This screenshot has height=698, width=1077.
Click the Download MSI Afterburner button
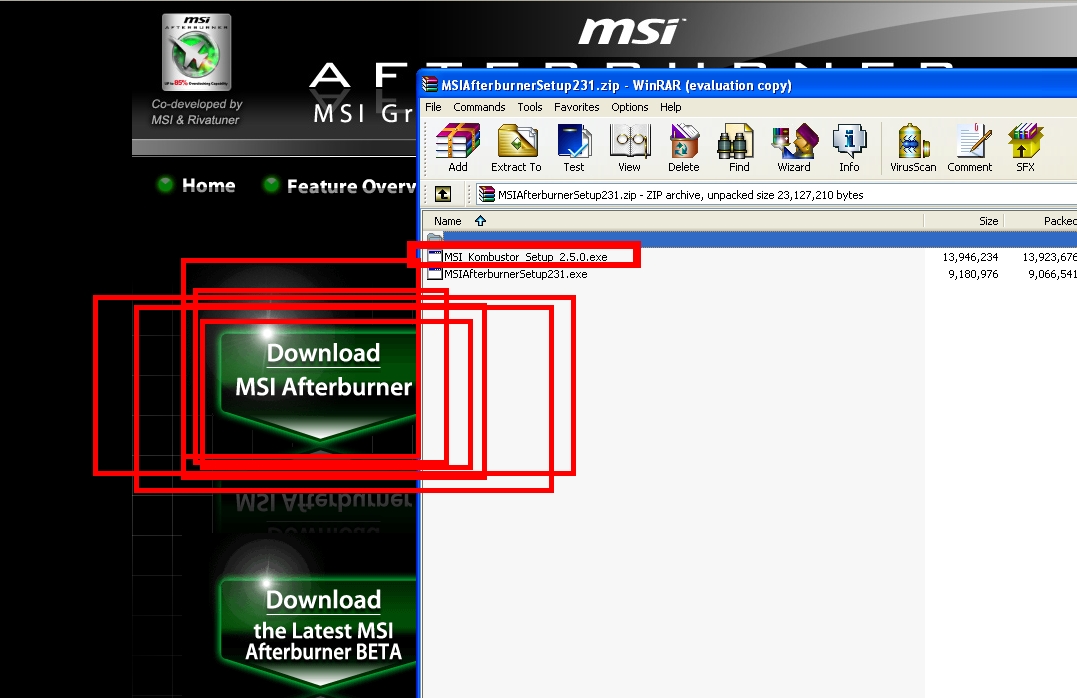322,372
